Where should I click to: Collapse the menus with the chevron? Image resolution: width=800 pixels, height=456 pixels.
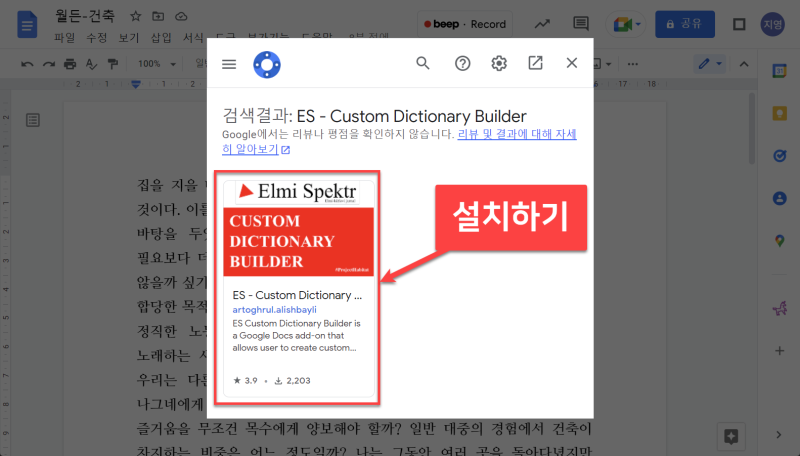click(x=744, y=64)
